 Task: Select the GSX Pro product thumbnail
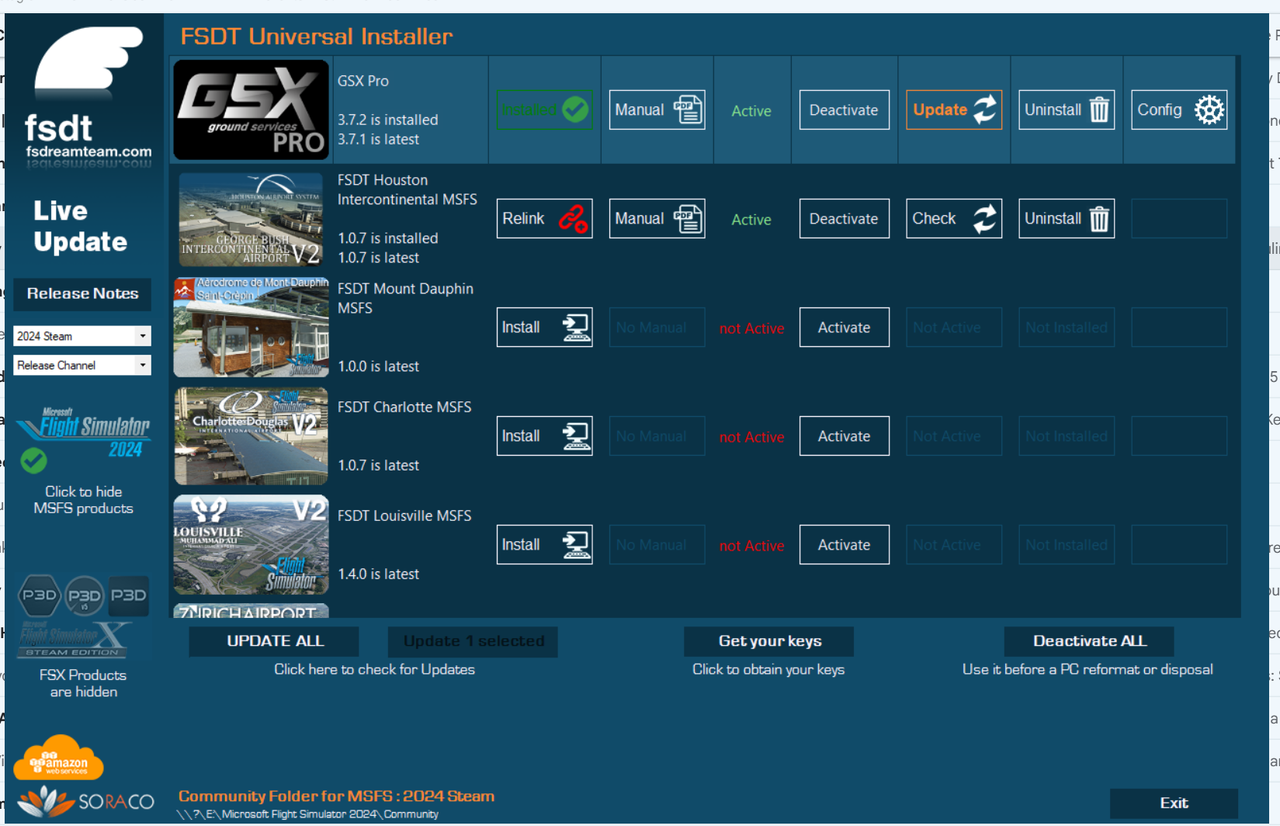pos(251,110)
